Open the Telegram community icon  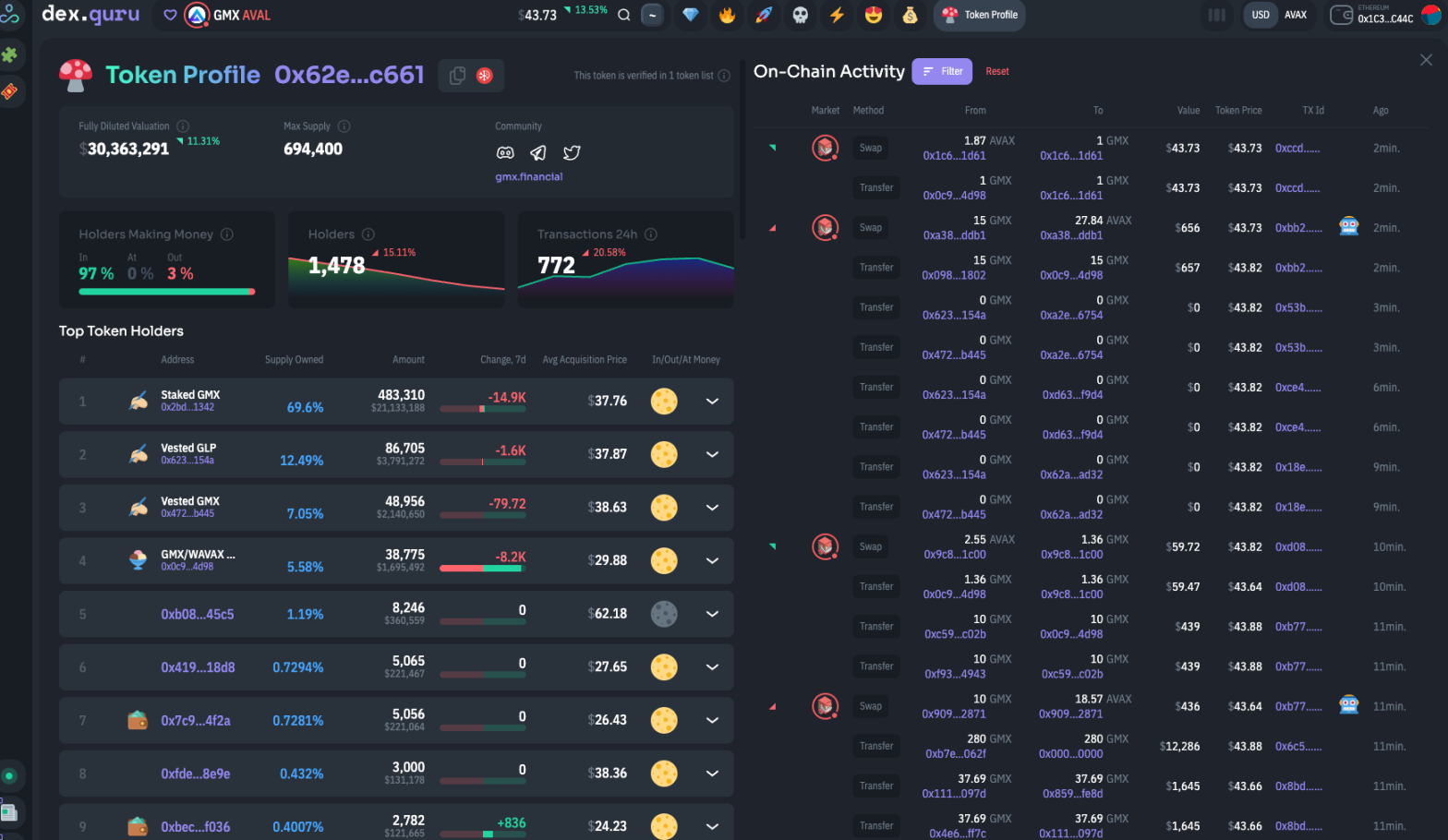click(538, 152)
